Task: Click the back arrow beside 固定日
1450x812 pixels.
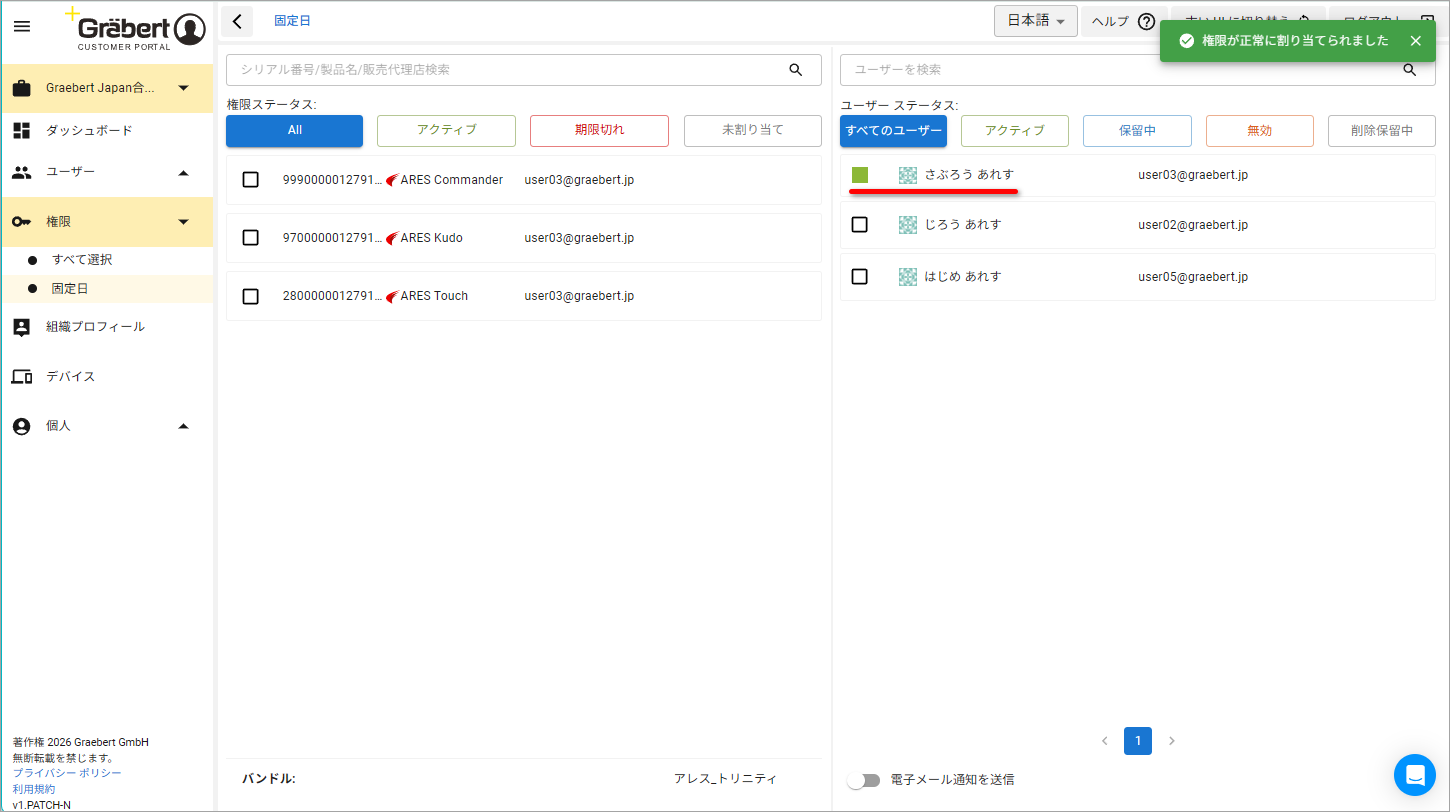Action: click(x=236, y=21)
